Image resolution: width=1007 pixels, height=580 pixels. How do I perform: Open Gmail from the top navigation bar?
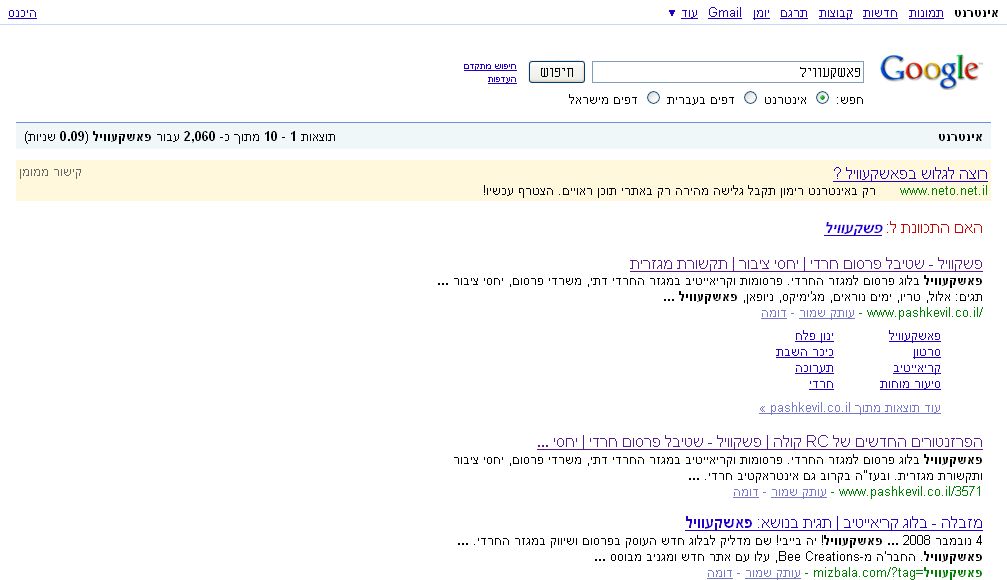point(724,13)
